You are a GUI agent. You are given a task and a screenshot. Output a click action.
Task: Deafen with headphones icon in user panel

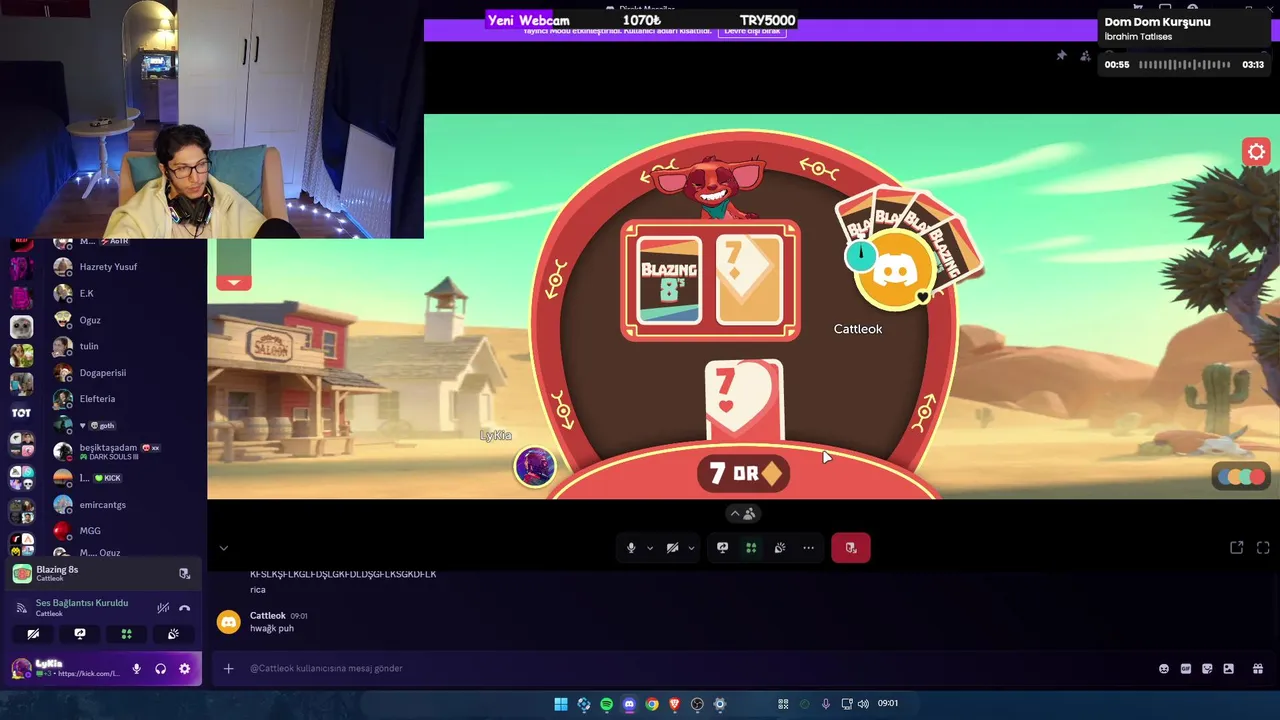pyautogui.click(x=160, y=669)
